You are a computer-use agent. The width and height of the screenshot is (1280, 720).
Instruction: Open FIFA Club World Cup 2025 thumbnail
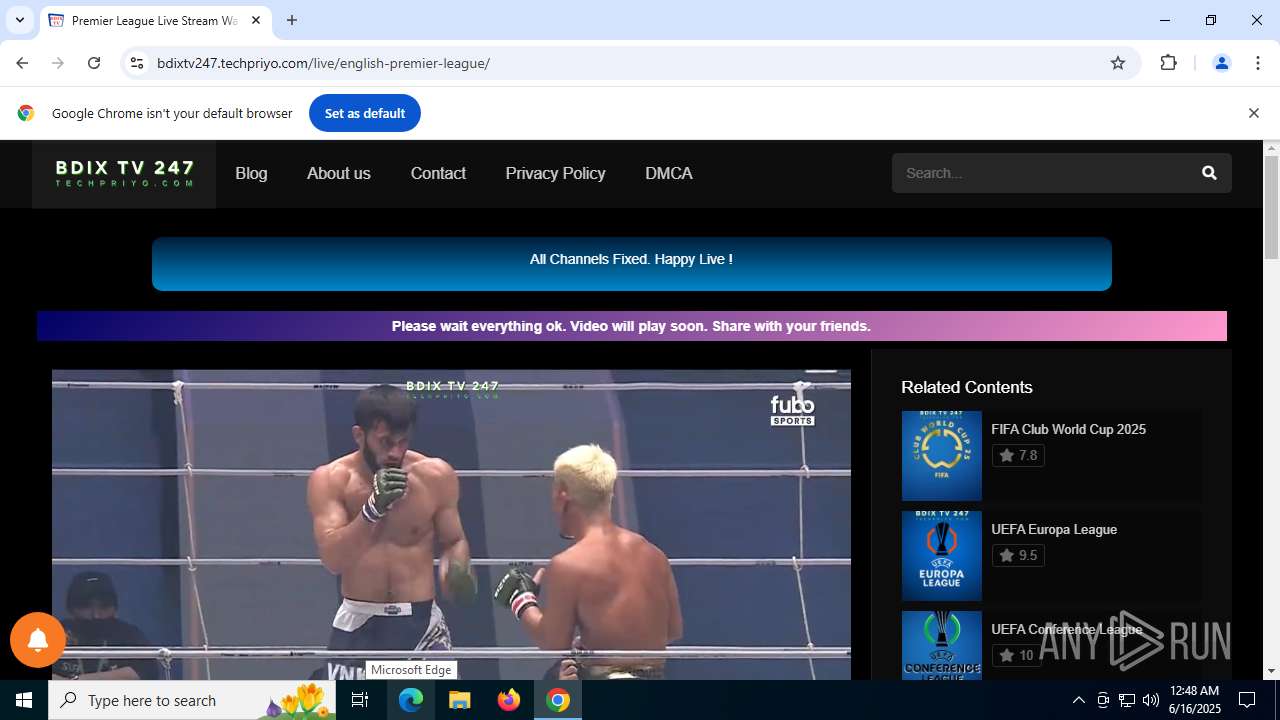[x=941, y=456]
